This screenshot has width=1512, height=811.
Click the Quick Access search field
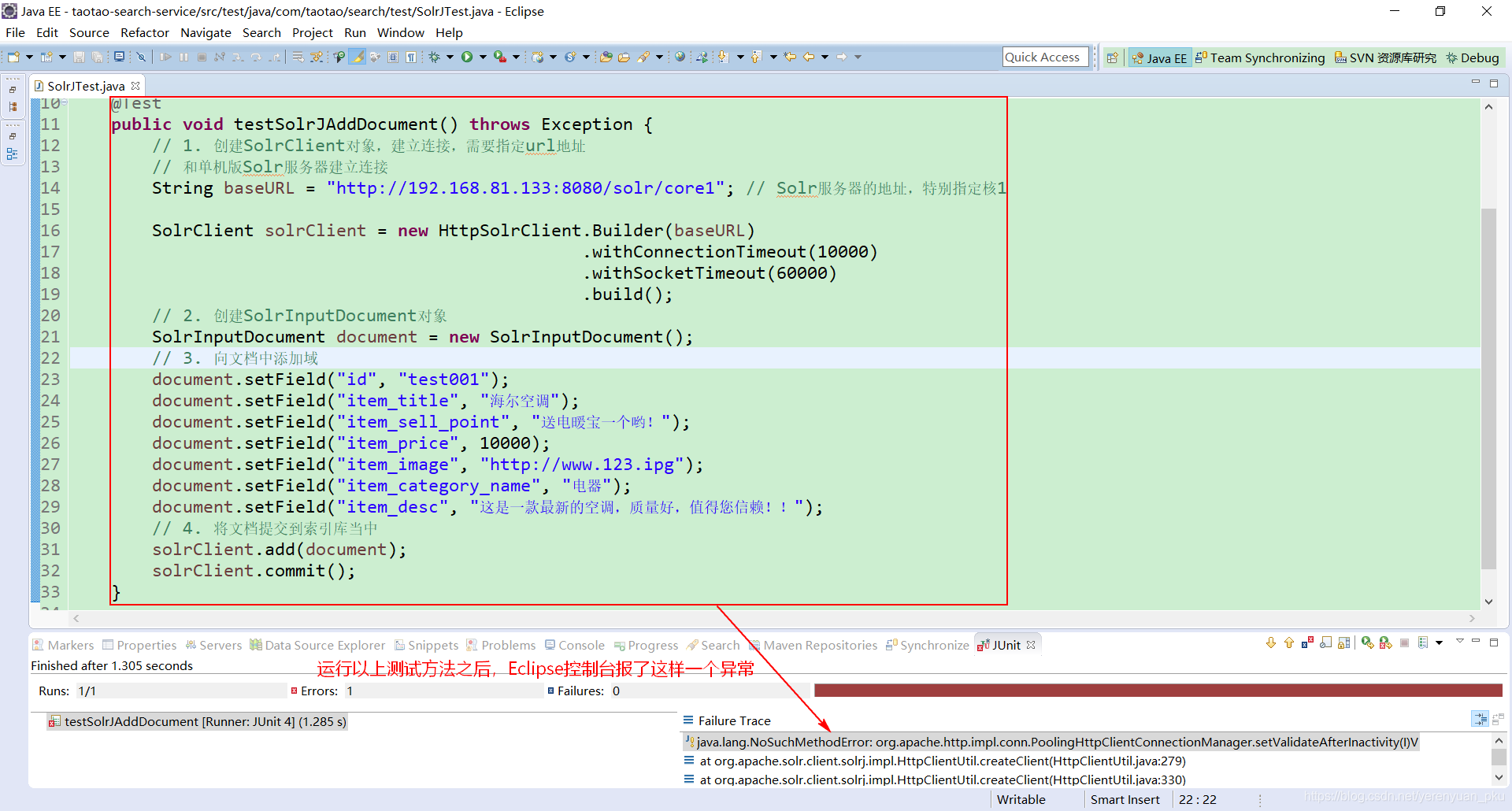[x=1046, y=57]
